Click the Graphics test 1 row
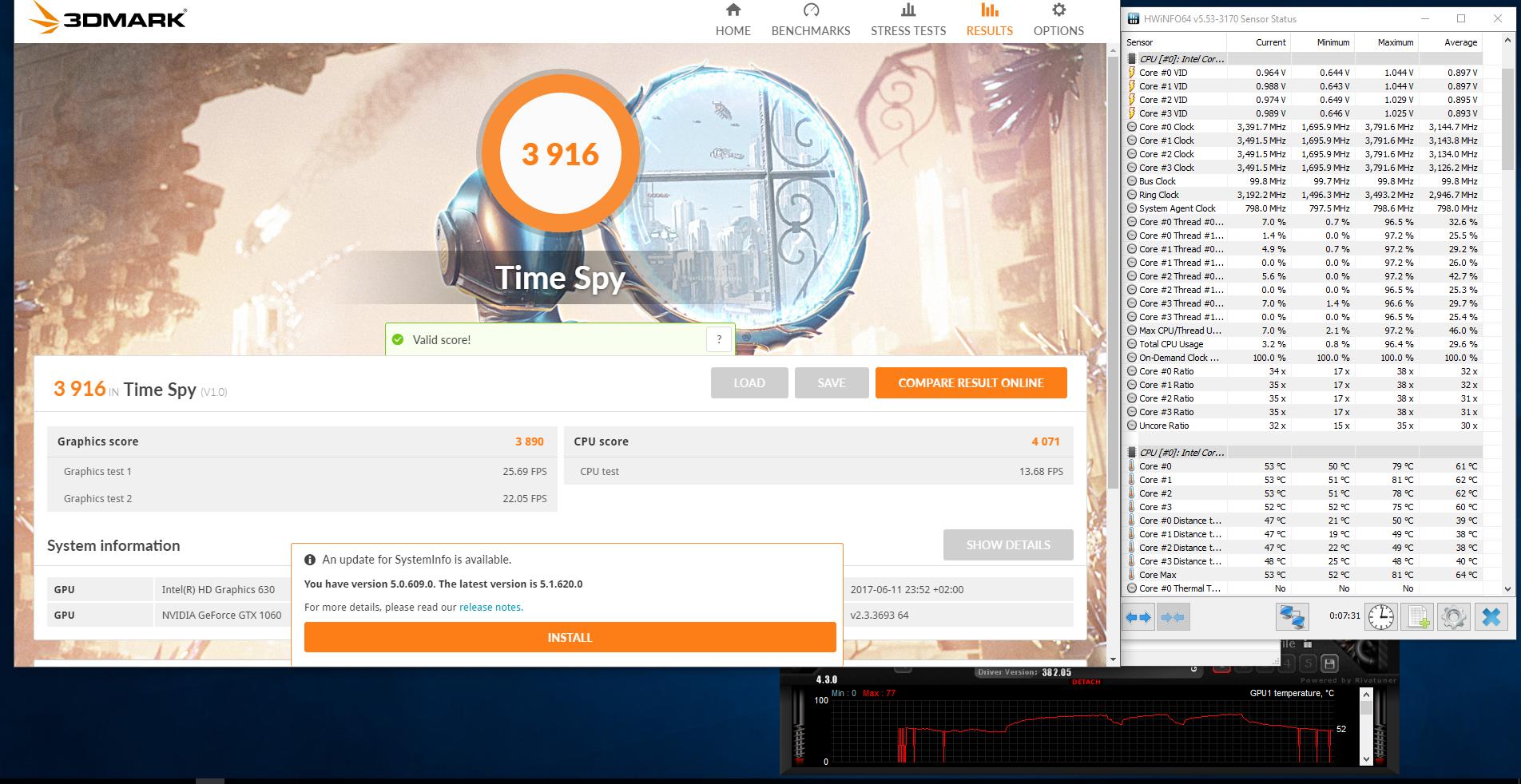Viewport: 1521px width, 784px height. [302, 471]
